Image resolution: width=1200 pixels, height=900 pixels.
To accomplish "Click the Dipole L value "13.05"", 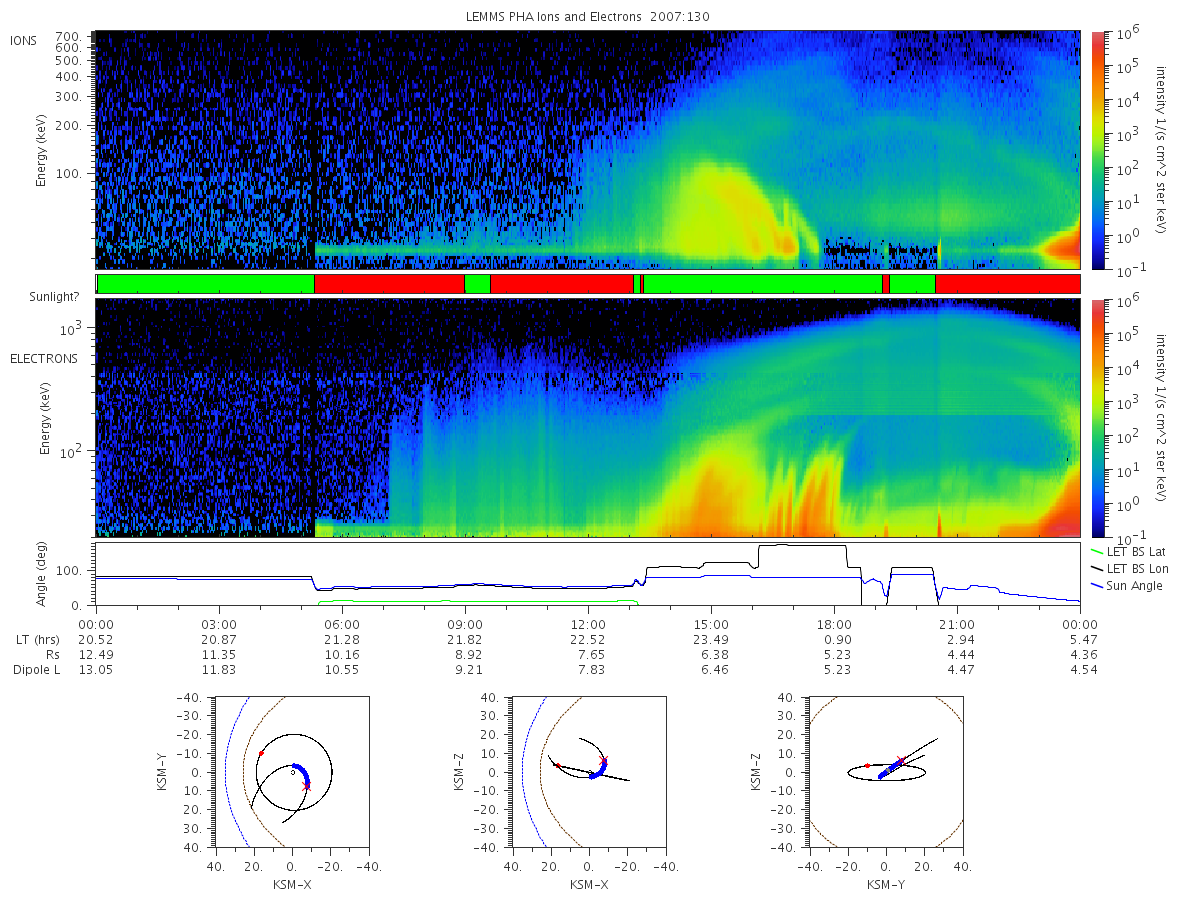I will [x=96, y=669].
